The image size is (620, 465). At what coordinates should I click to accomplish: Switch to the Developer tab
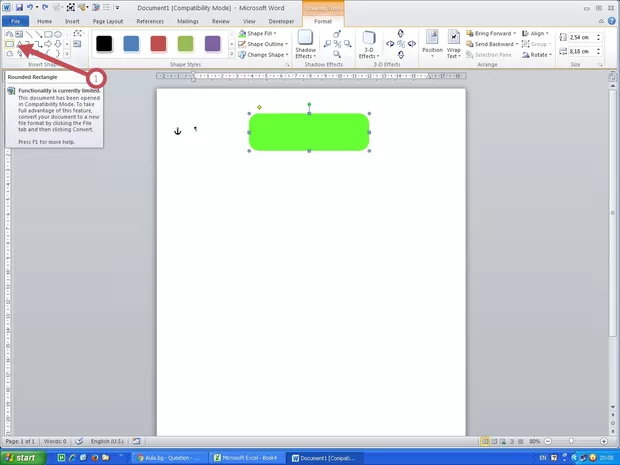[x=281, y=21]
